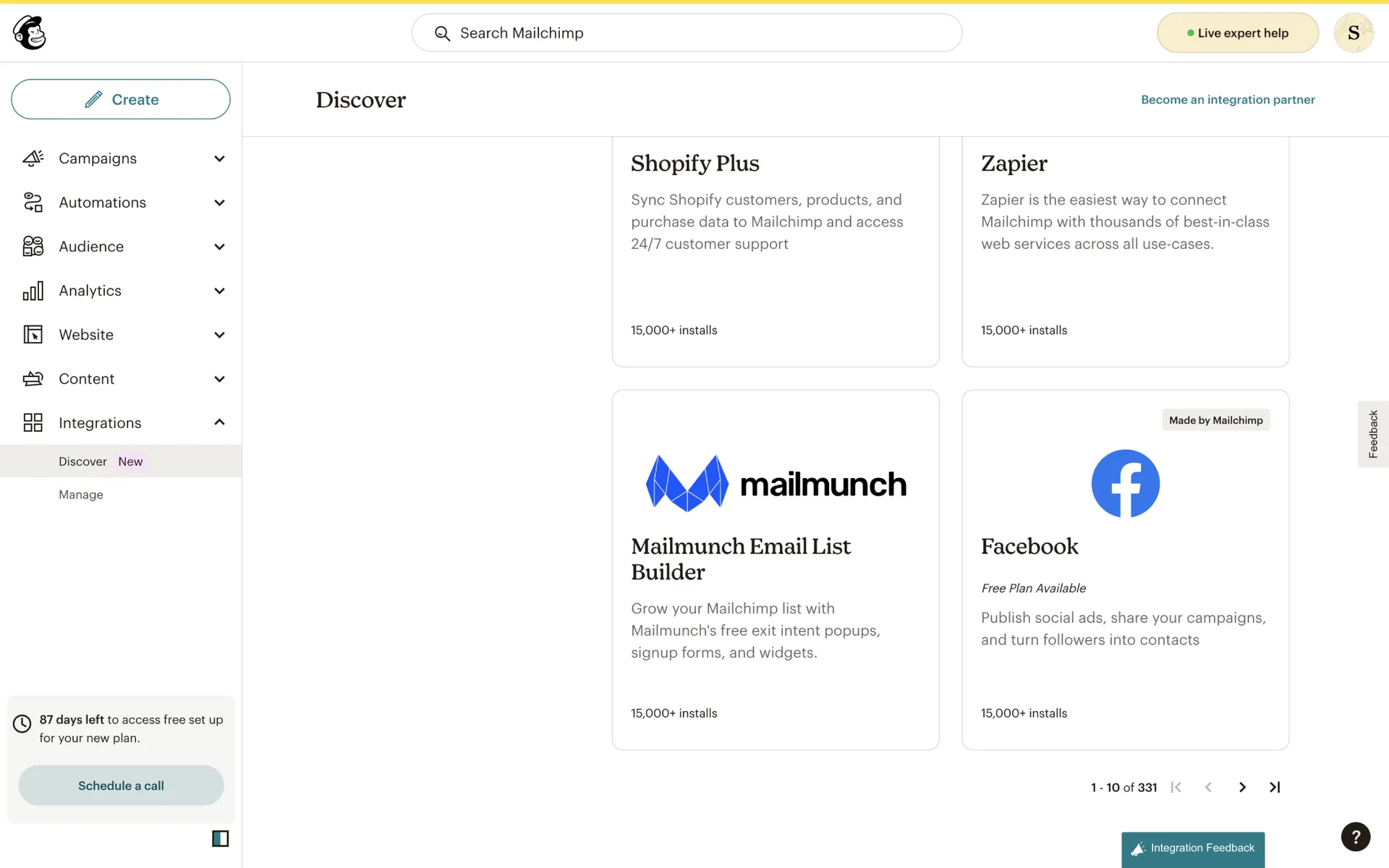Click the Search Mailchimp field
1389x868 pixels.
click(x=687, y=33)
